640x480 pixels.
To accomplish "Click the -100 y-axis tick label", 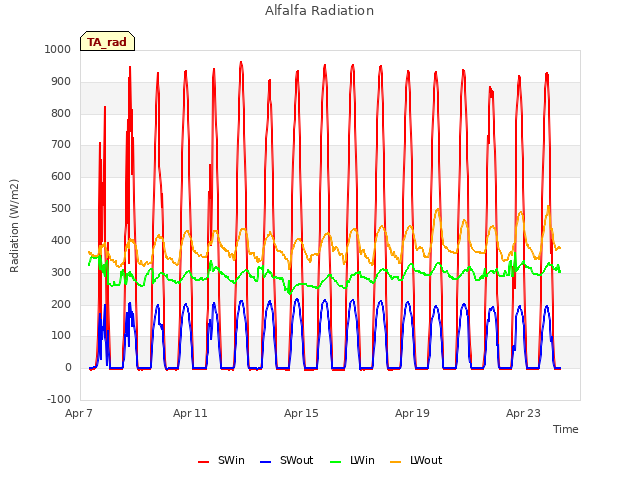I will point(59,399).
